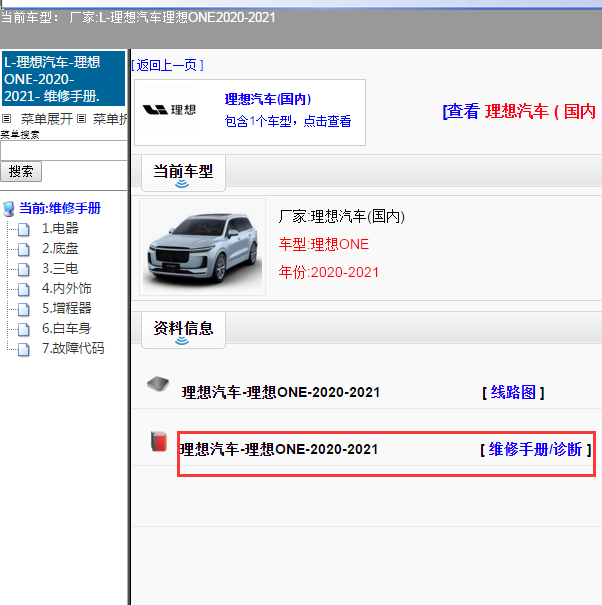Click the 搜索 button
This screenshot has height=605, width=602.
[x=21, y=171]
